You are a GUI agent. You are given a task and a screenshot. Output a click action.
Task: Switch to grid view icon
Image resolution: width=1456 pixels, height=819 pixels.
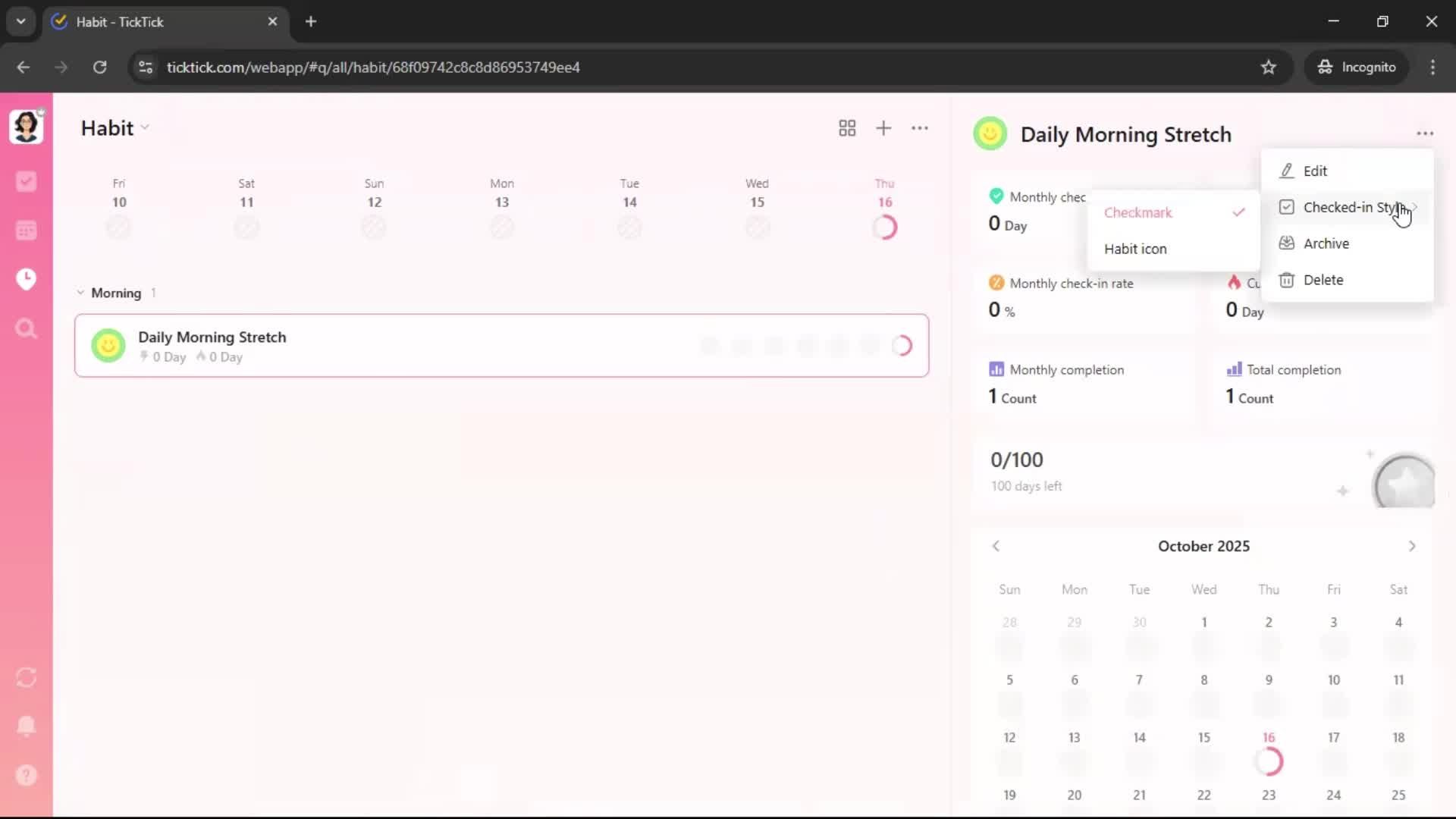tap(847, 128)
